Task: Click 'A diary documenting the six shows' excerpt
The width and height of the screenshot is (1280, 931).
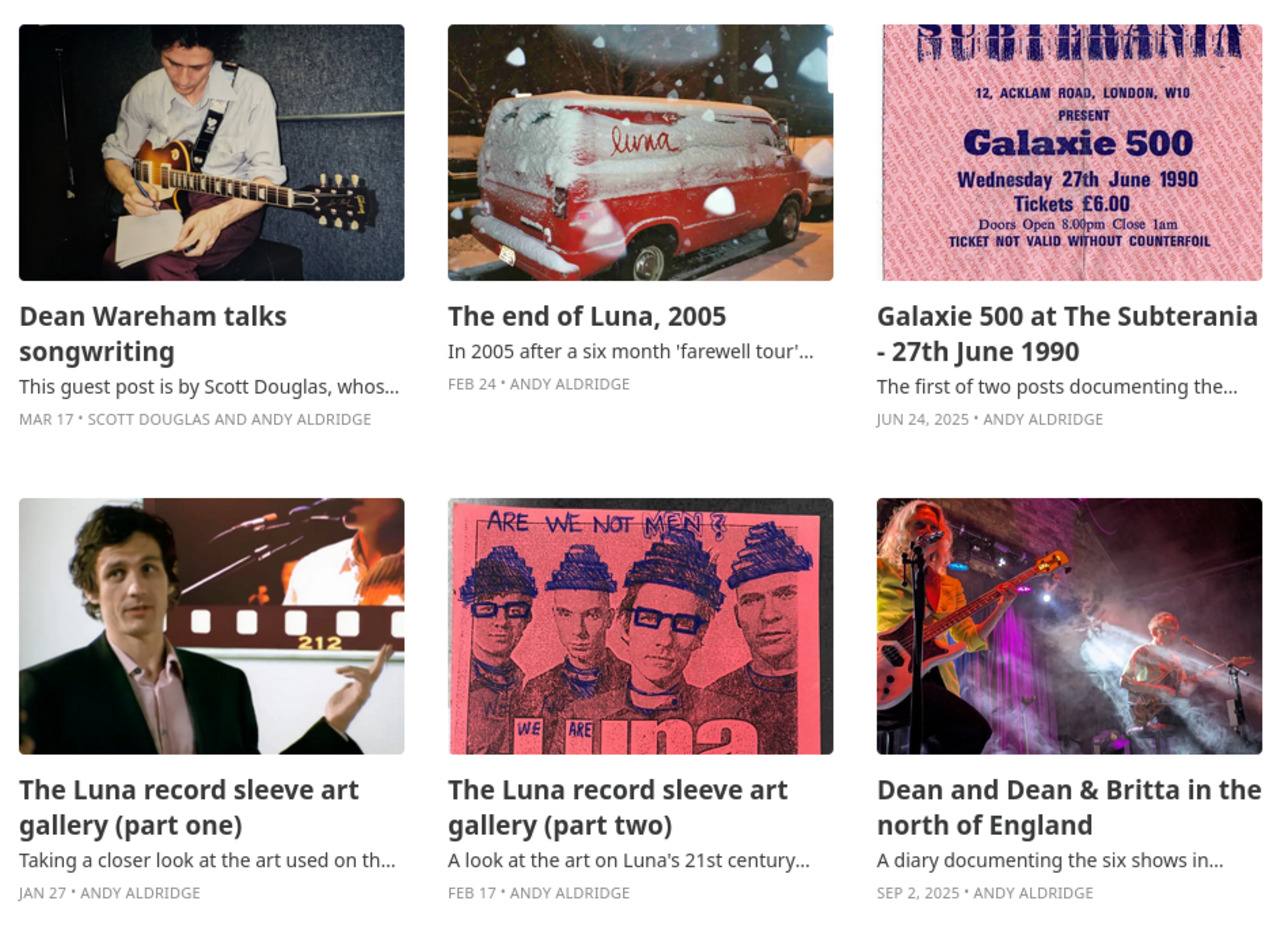Action: [x=1050, y=861]
